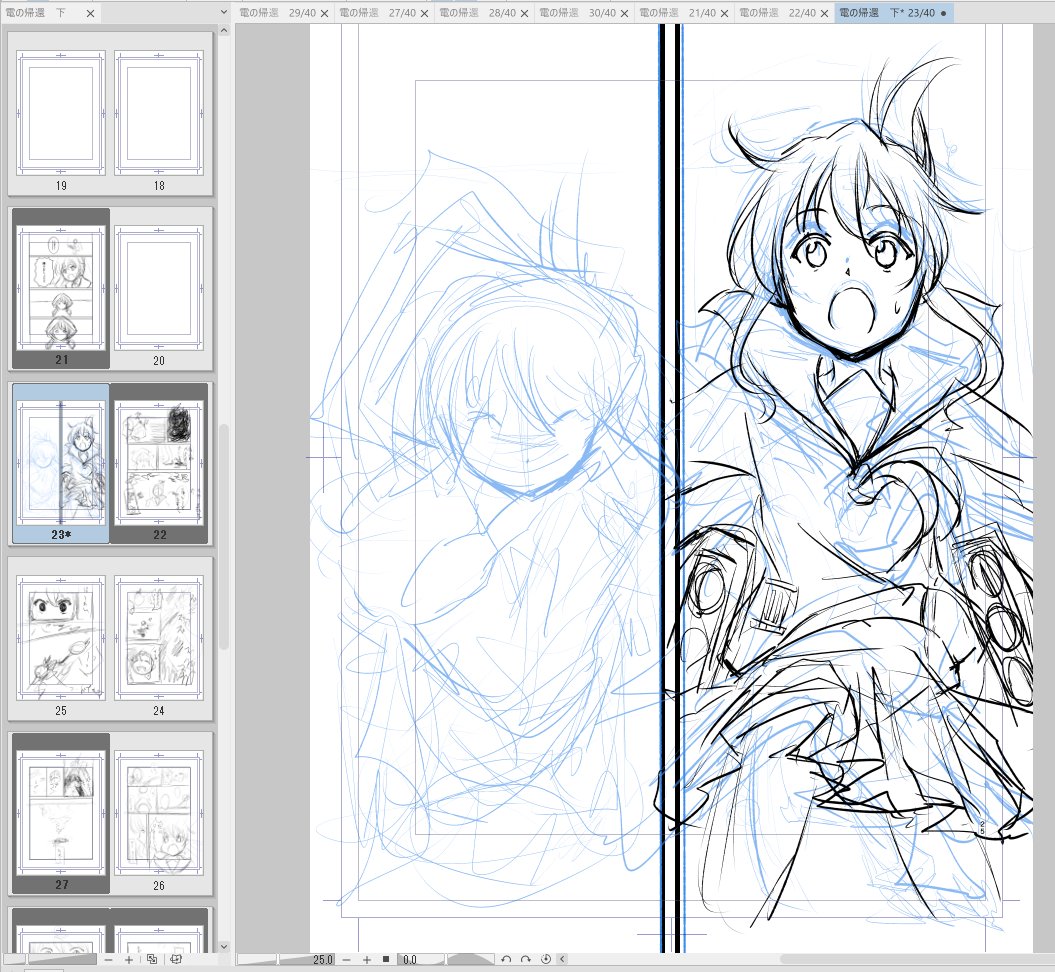Zoom out the page manager thumbnails
The width and height of the screenshot is (1055, 972).
pyautogui.click(x=108, y=959)
